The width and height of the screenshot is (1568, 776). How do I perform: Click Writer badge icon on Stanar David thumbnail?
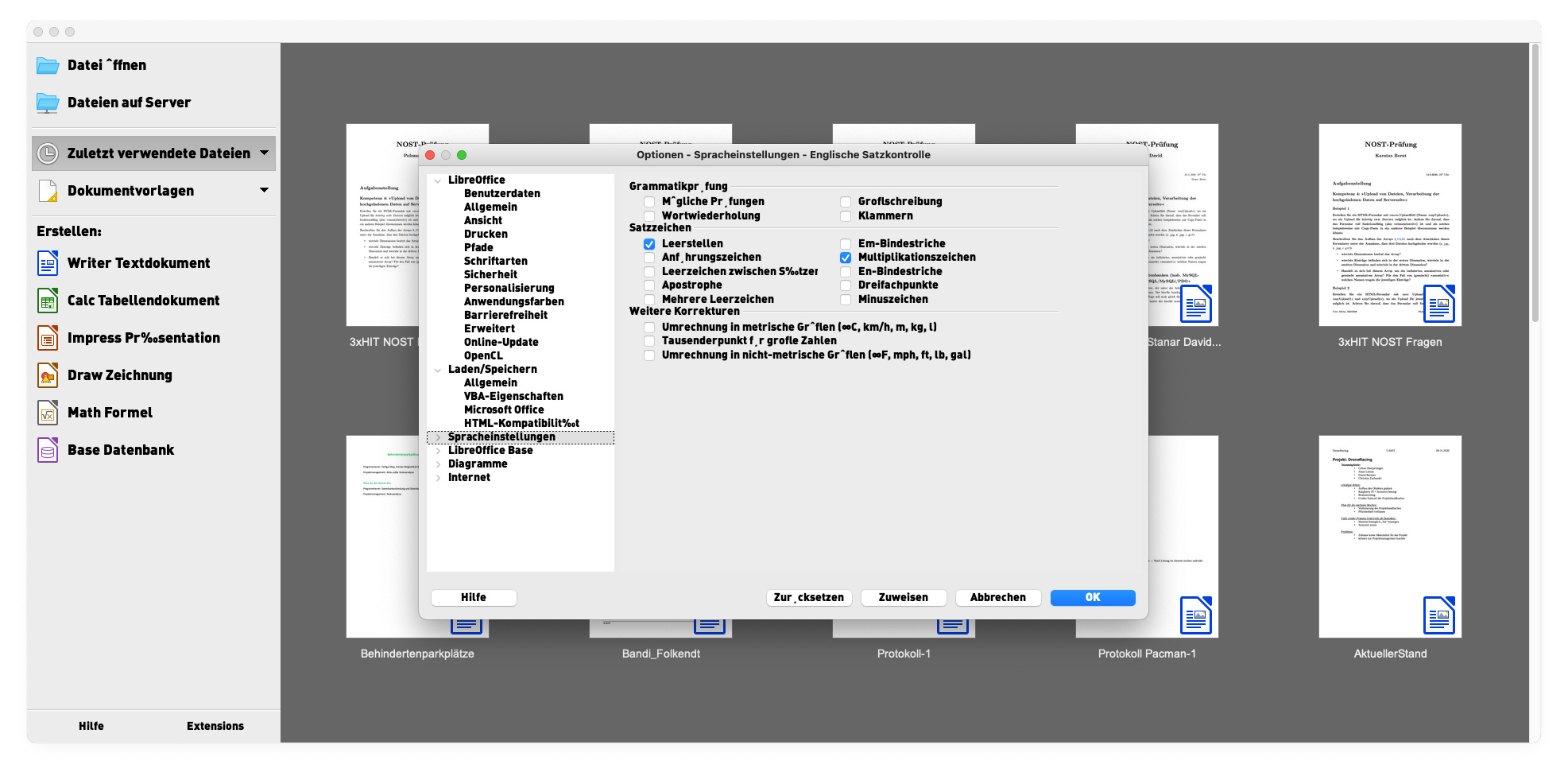coord(1196,304)
